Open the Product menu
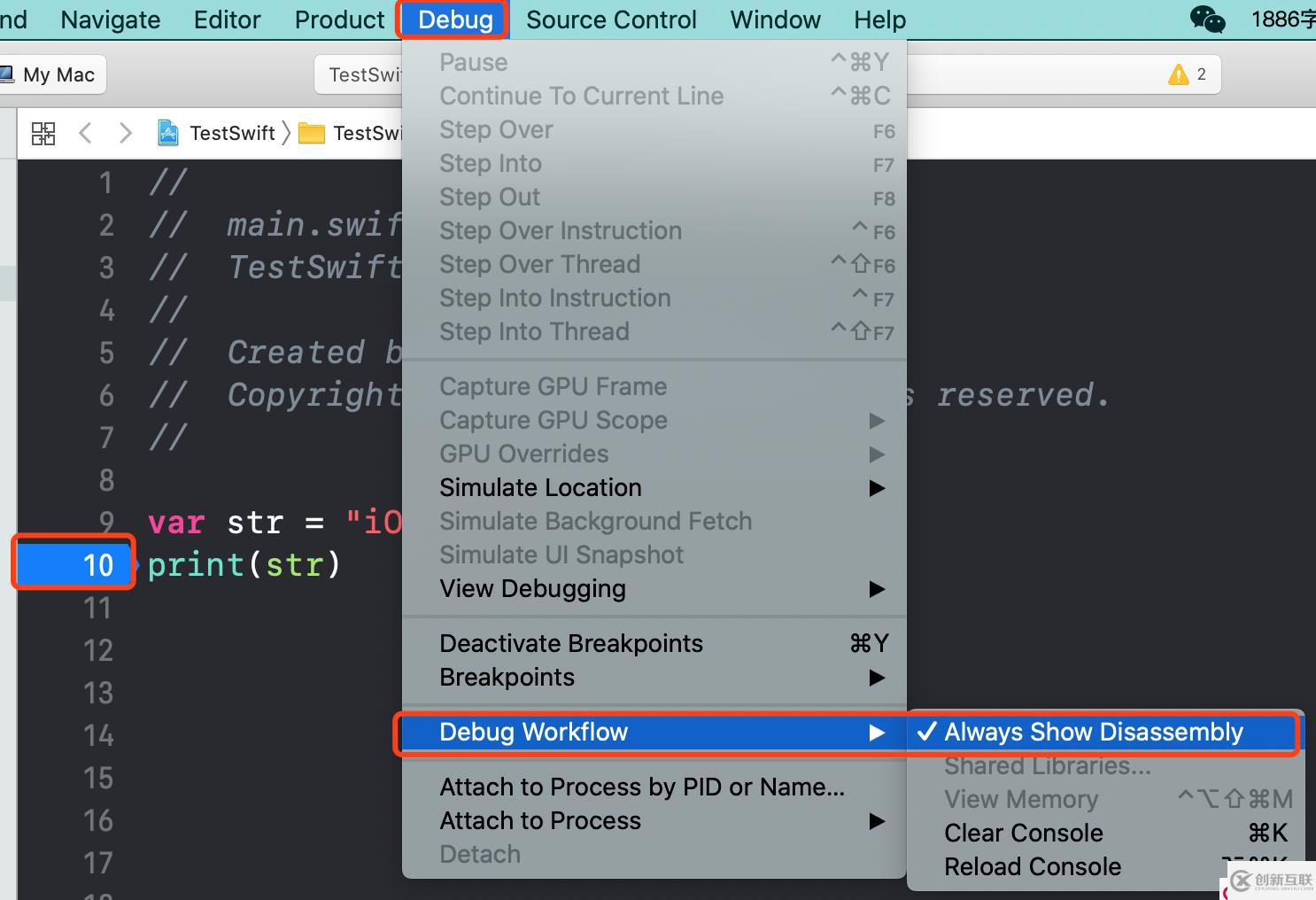Viewport: 1316px width, 900px height. pyautogui.click(x=339, y=19)
